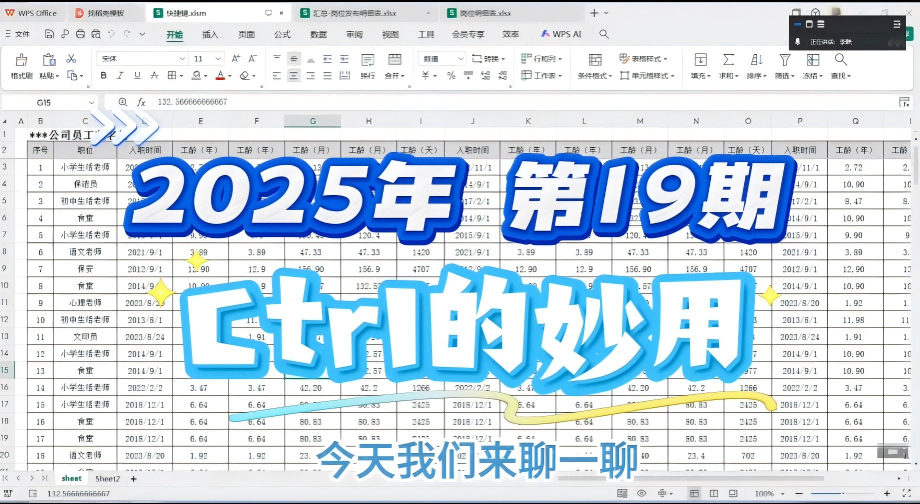Toggle align left
The width and height of the screenshot is (920, 504).
277,75
